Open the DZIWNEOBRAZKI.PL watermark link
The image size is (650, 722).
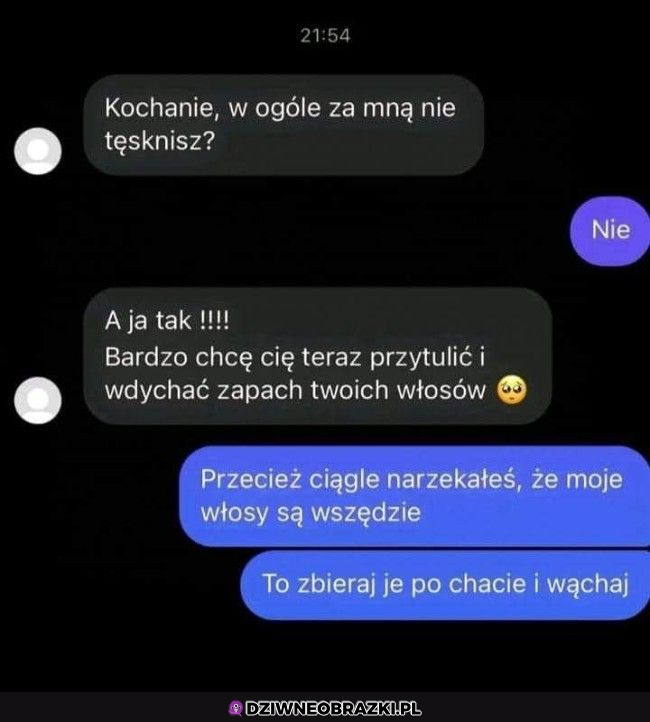pyautogui.click(x=325, y=708)
